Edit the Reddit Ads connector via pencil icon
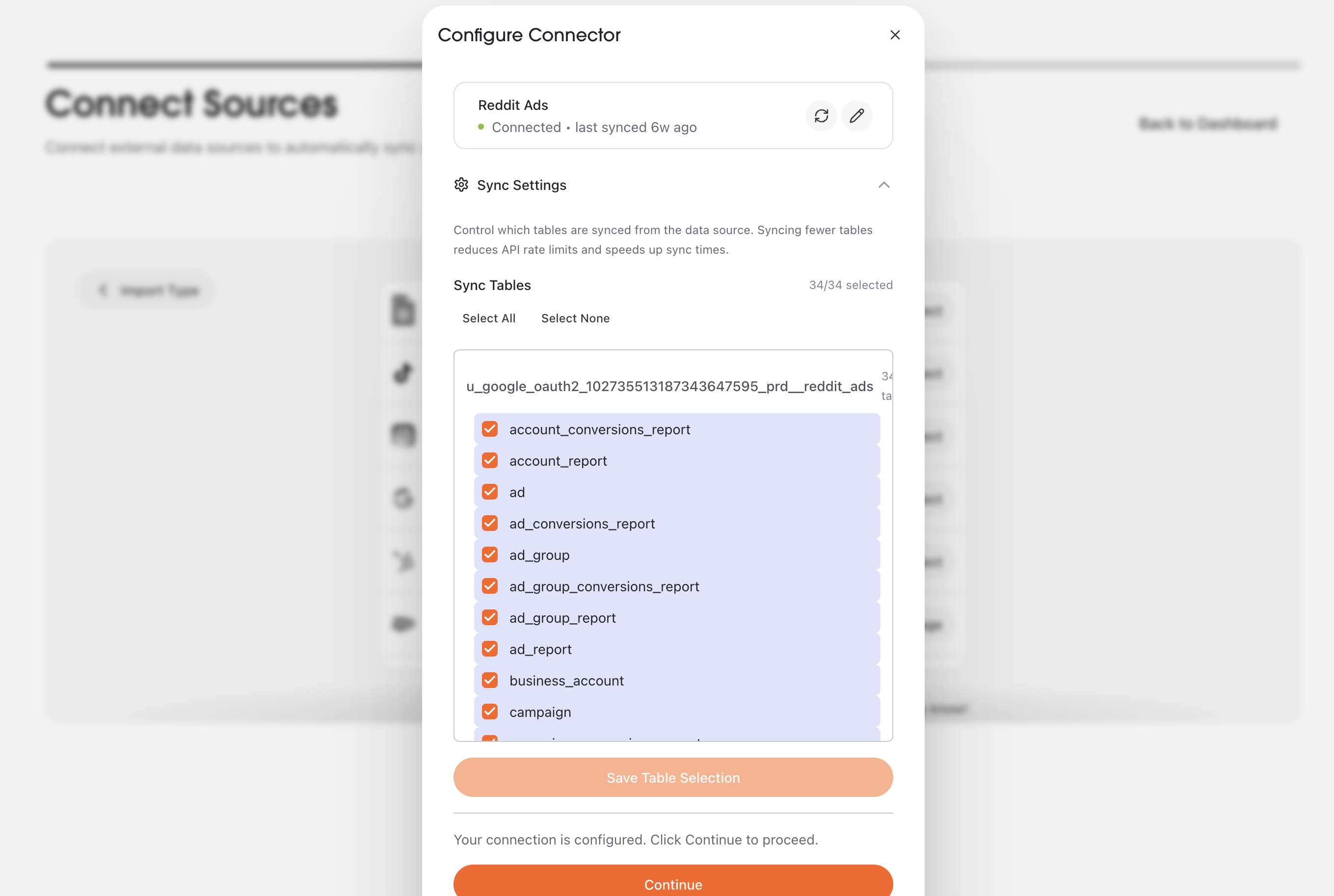This screenshot has width=1334, height=896. click(856, 116)
